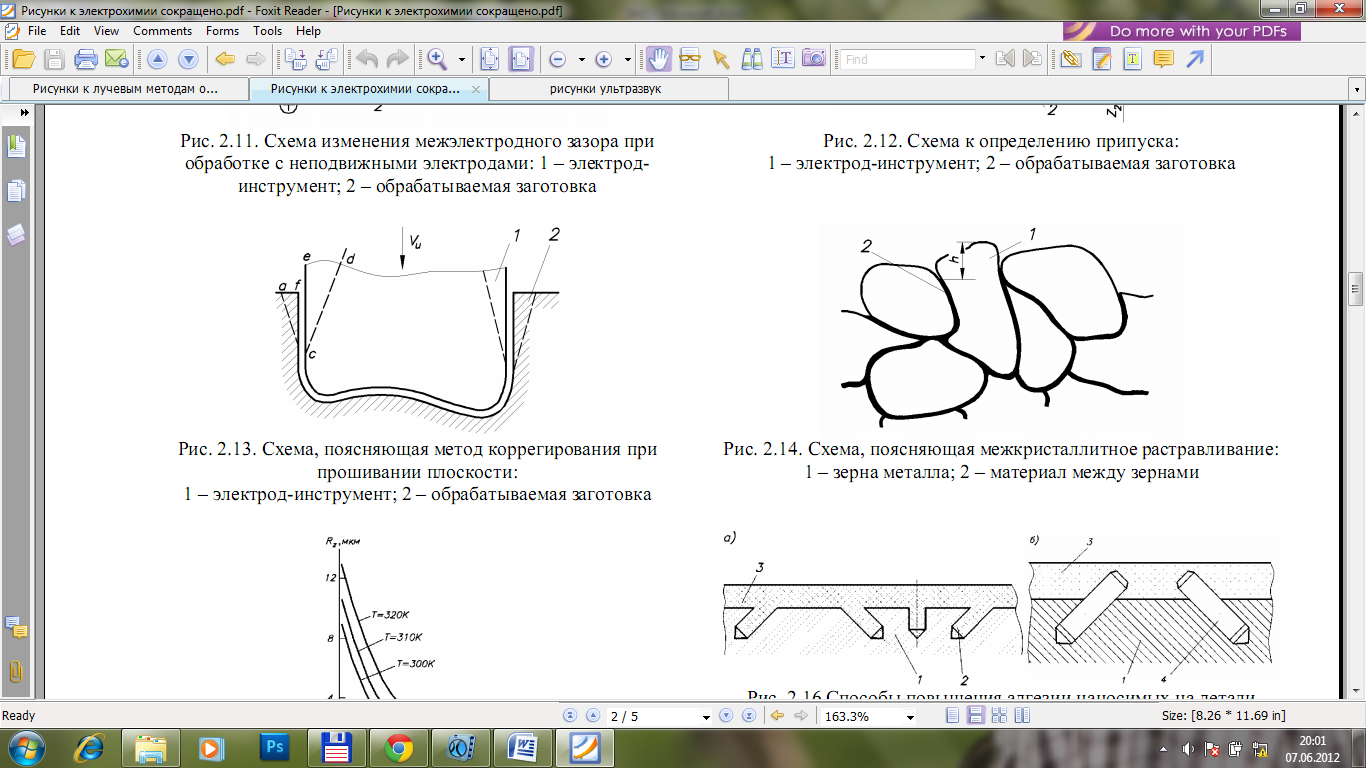Go to previous page with blue up arrow
Viewport: 1366px width, 768px height.
point(157,59)
